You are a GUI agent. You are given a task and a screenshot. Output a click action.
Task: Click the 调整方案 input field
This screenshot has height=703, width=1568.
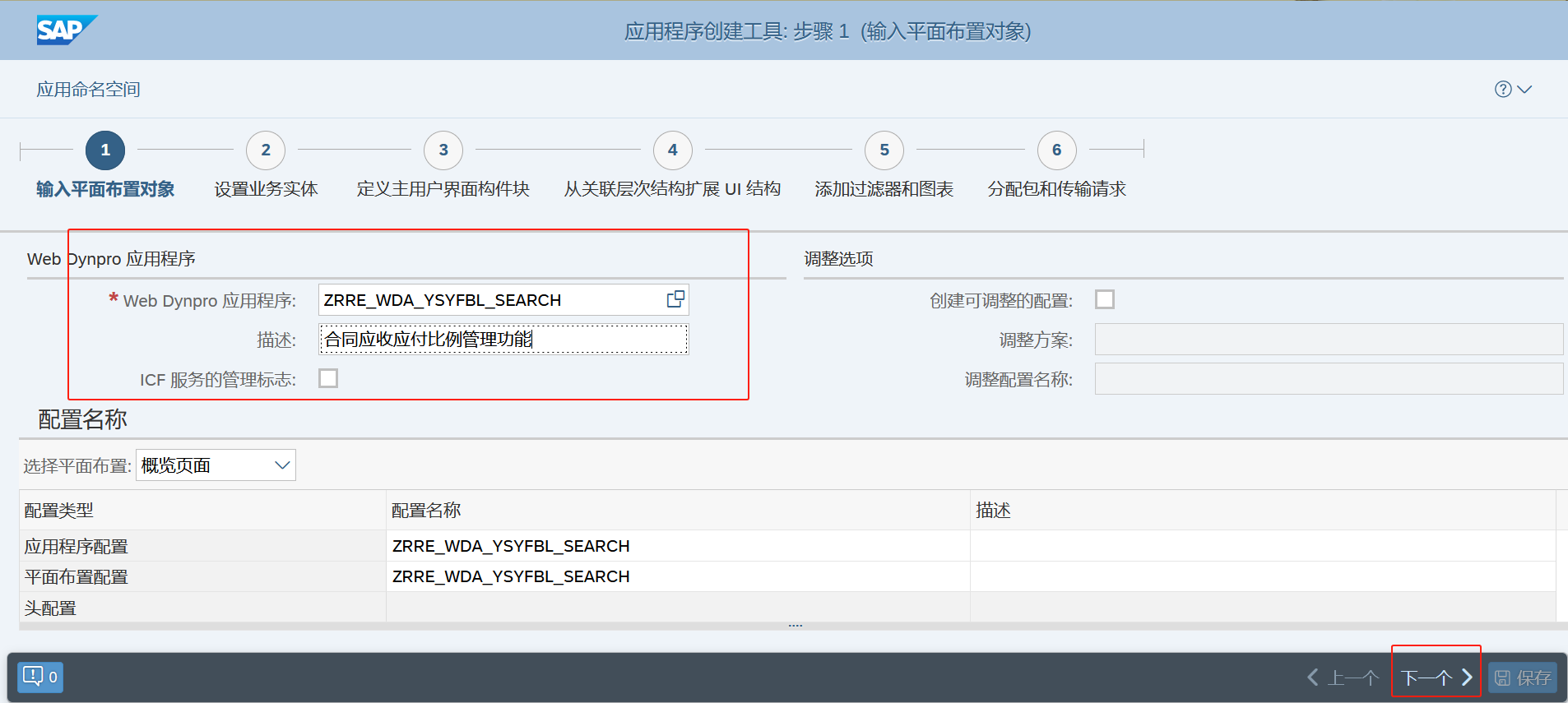tap(1329, 340)
